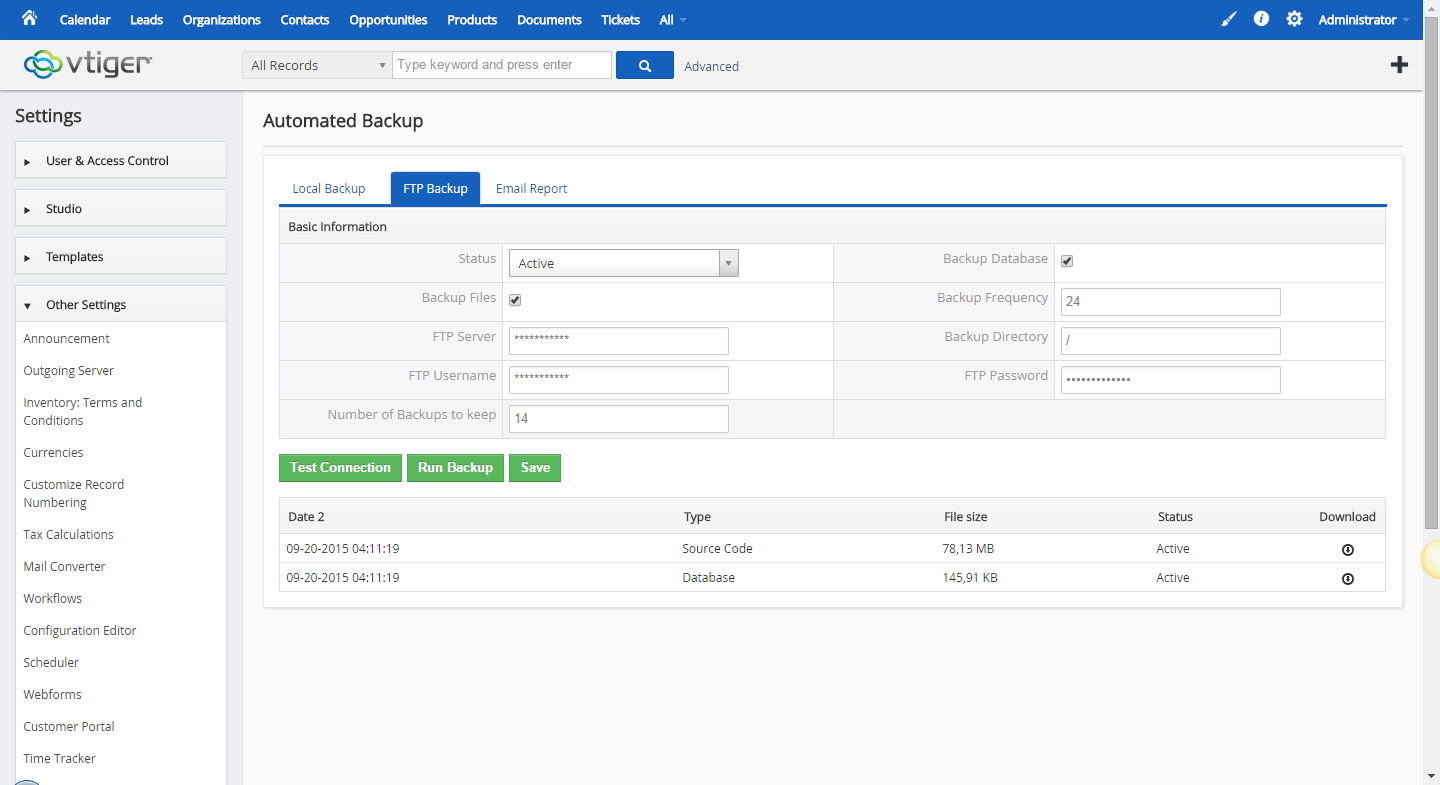Open Outgoing Server settings
Screen dimensions: 1440x785
click(x=69, y=371)
